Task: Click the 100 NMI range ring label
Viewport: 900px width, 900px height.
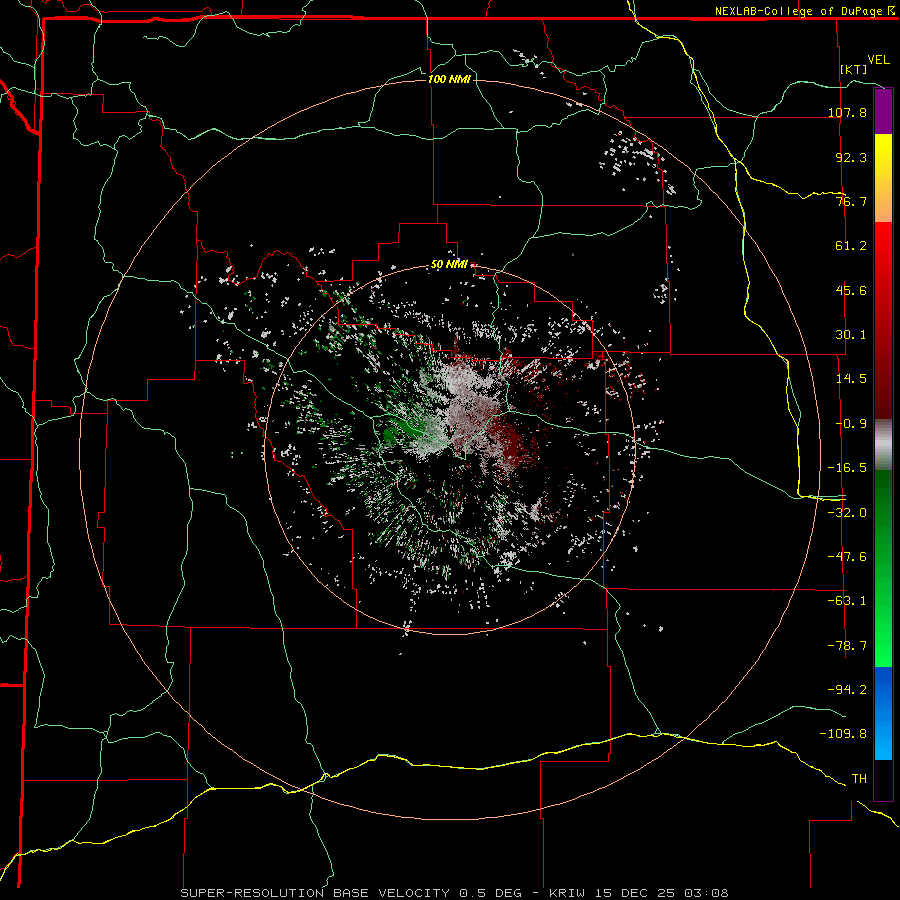Action: click(x=449, y=79)
